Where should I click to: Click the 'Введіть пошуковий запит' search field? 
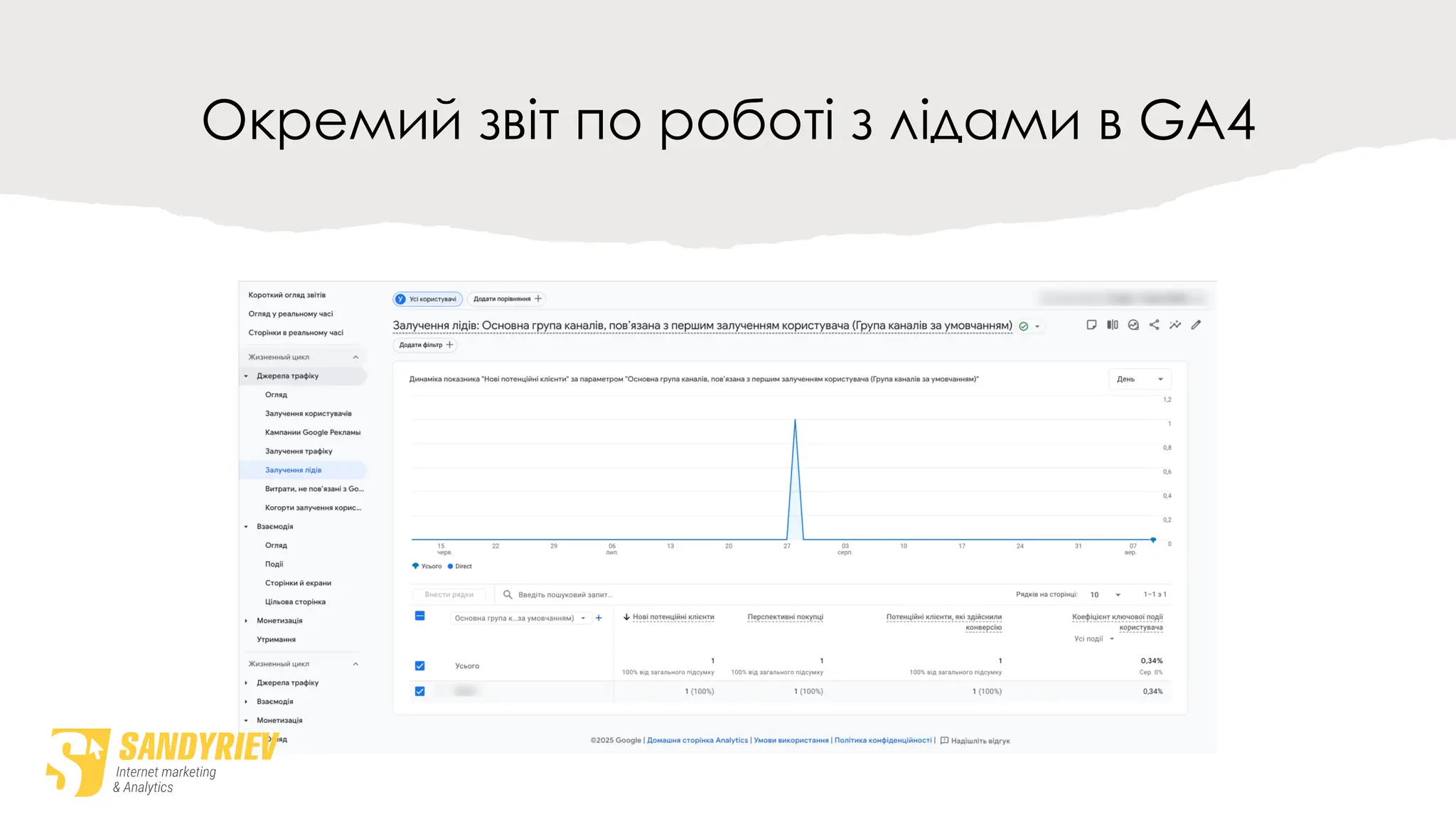565,594
